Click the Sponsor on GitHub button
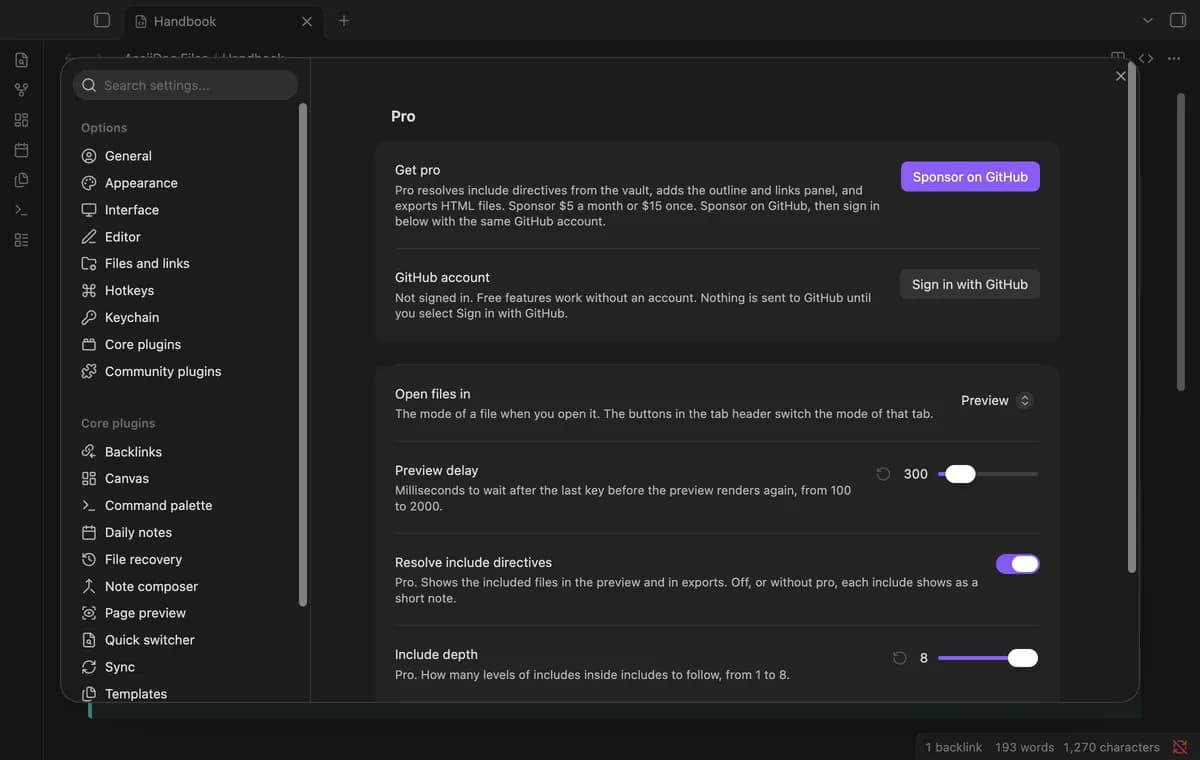Screen dimensions: 1200x760 [x=970, y=177]
